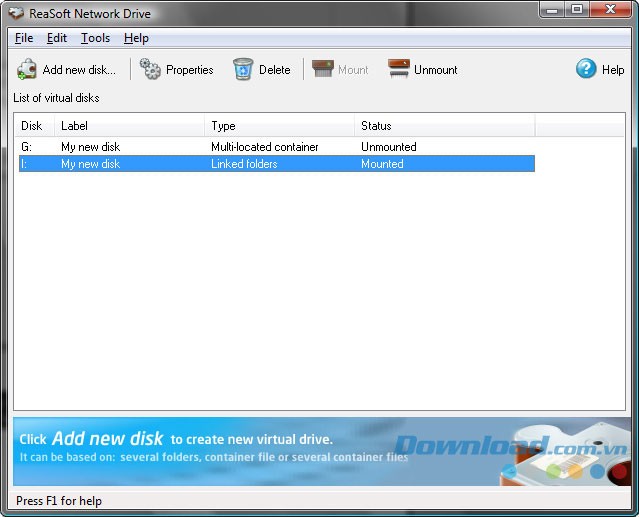Click the 'Linked folders' type cell

(x=244, y=164)
